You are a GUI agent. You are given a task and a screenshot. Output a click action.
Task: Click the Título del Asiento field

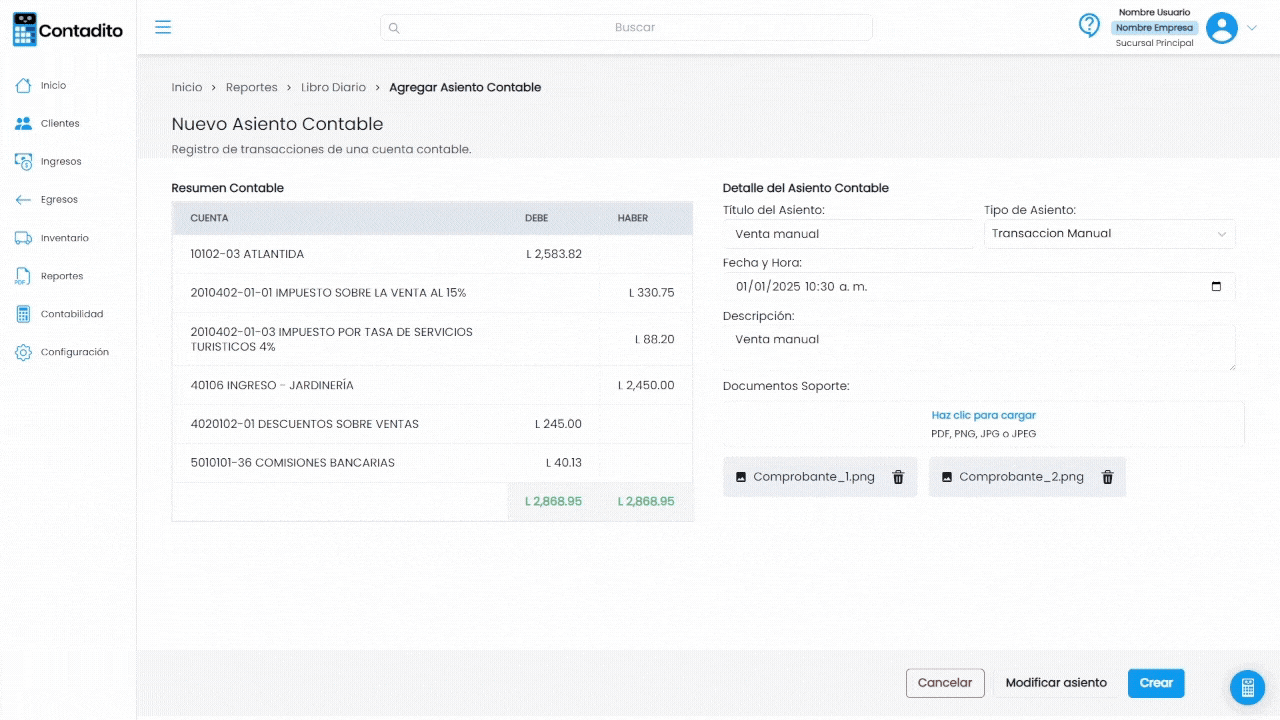pyautogui.click(x=849, y=234)
